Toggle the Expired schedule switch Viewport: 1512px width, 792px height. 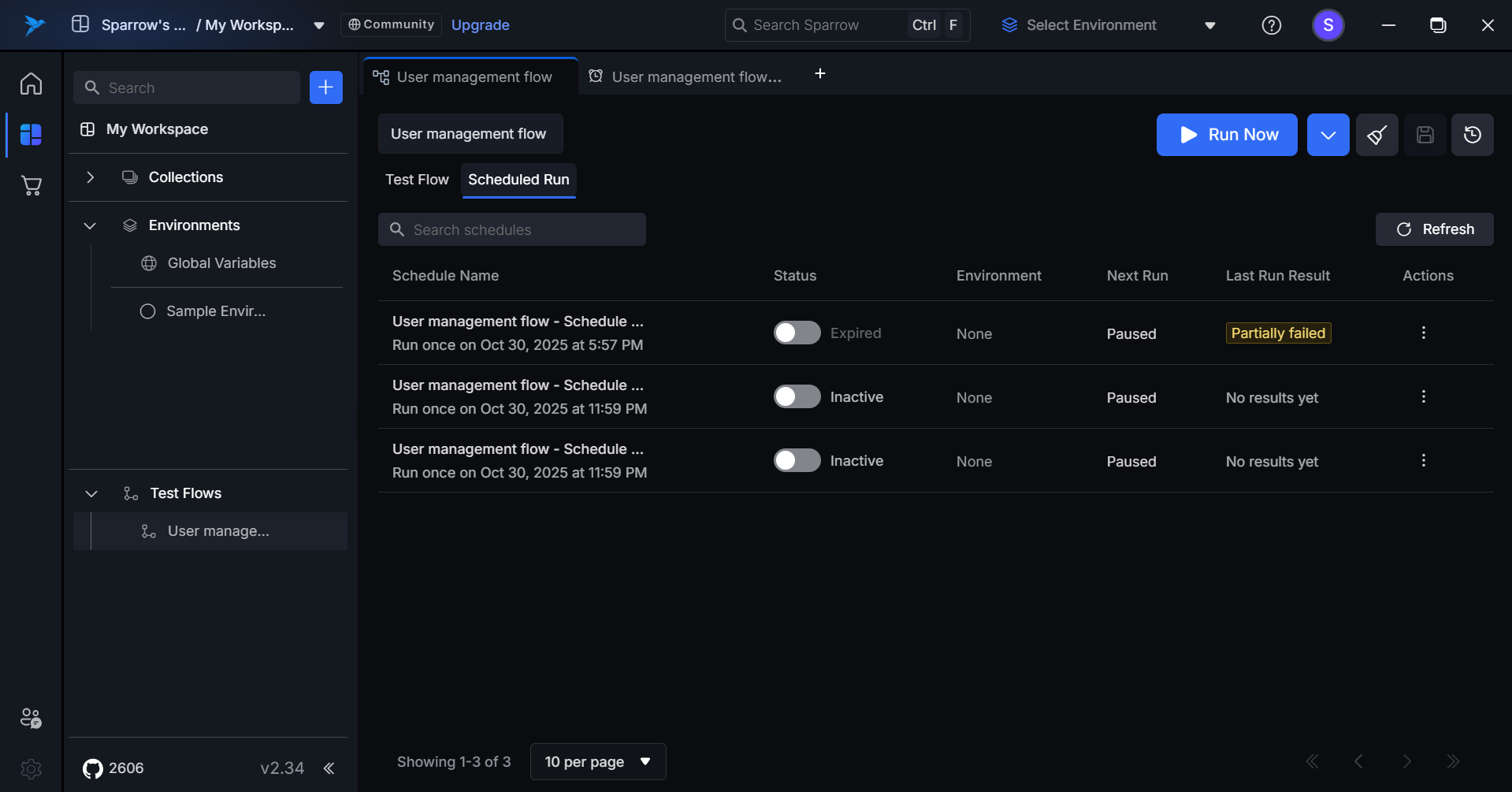coord(797,333)
